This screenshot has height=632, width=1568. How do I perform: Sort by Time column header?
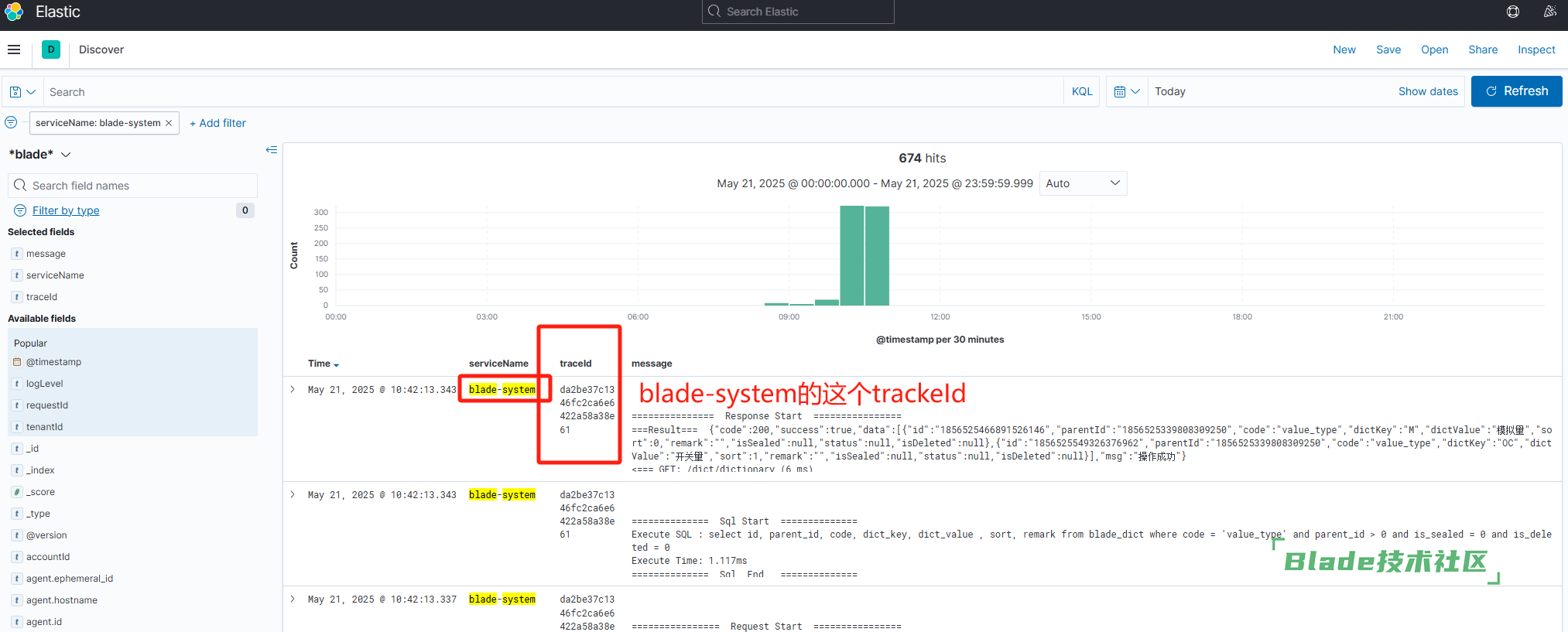pyautogui.click(x=323, y=364)
